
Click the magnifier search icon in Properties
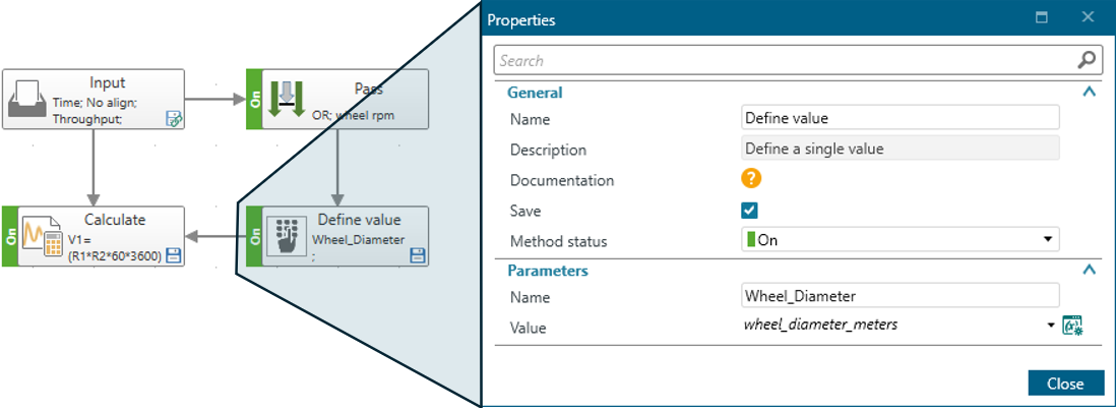[1087, 61]
